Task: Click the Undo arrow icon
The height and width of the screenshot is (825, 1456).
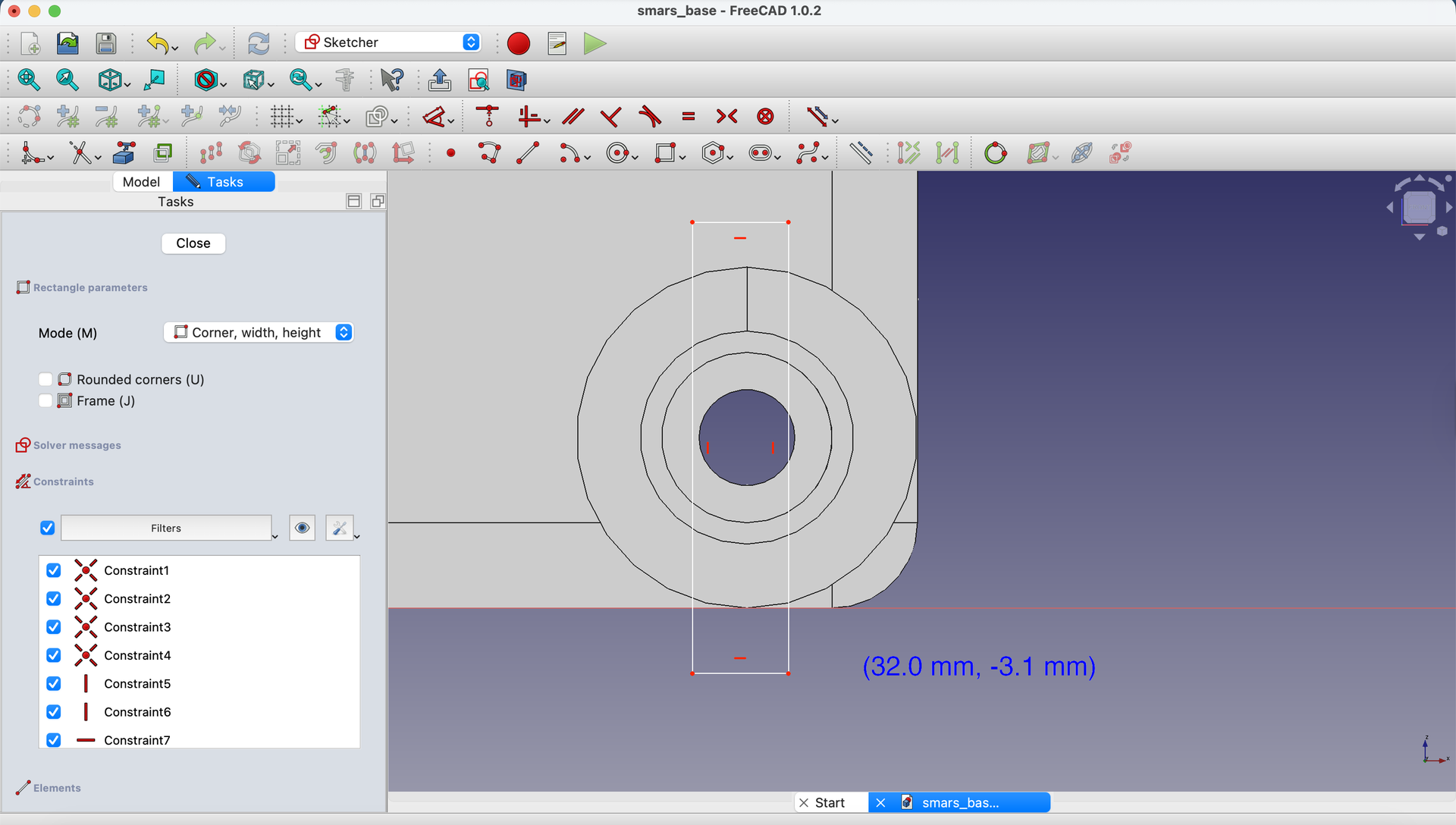Action: click(x=157, y=43)
